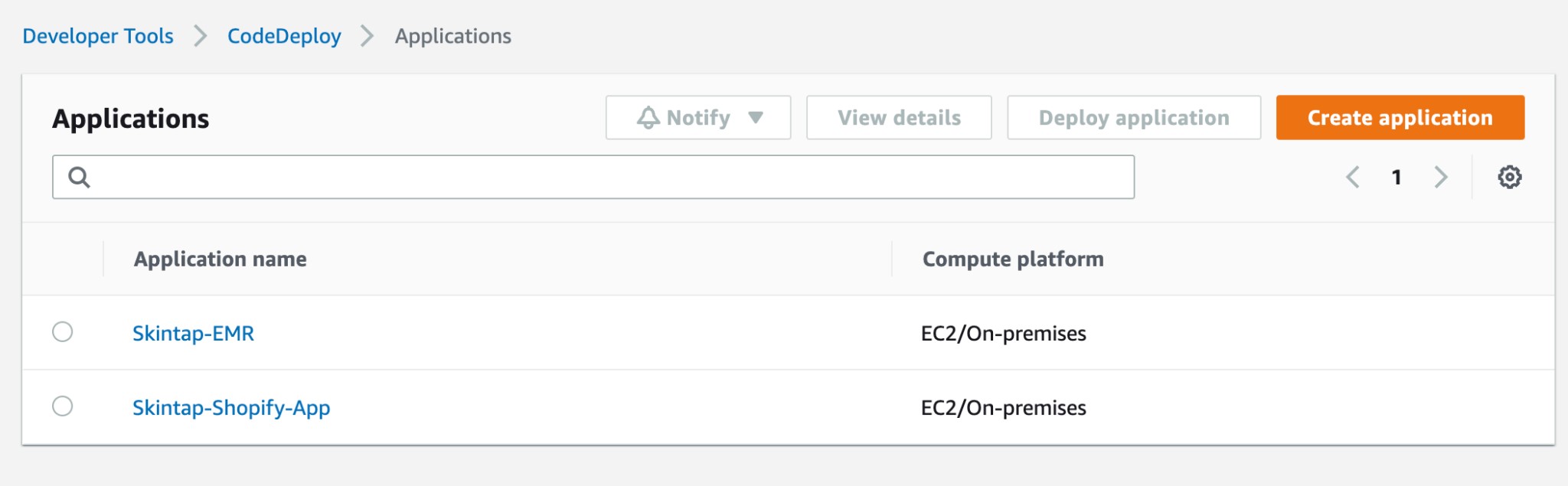Sort by Application name column header
The image size is (1568, 486).
(220, 259)
